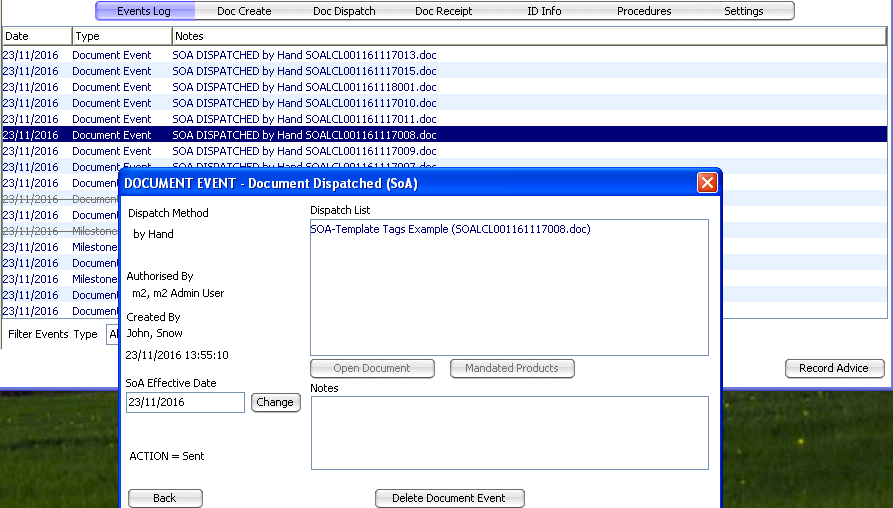The image size is (893, 508).
Task: Click the Open Document button
Action: tap(372, 368)
